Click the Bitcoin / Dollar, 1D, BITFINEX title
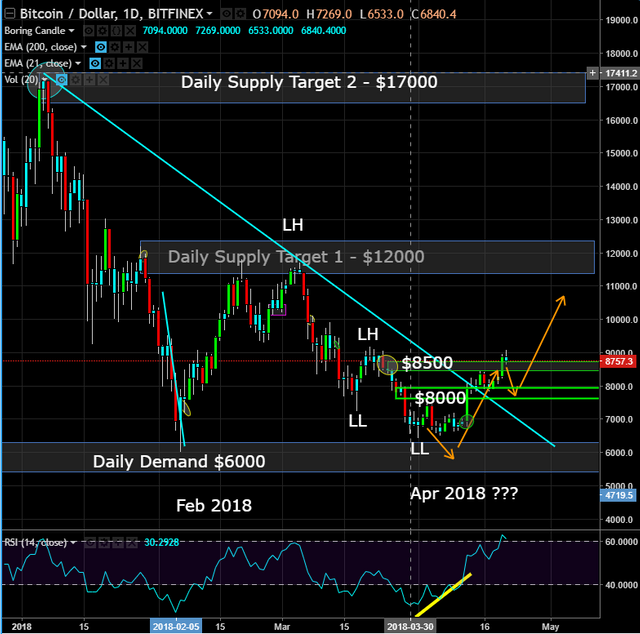This screenshot has height=634, width=640. coord(111,14)
